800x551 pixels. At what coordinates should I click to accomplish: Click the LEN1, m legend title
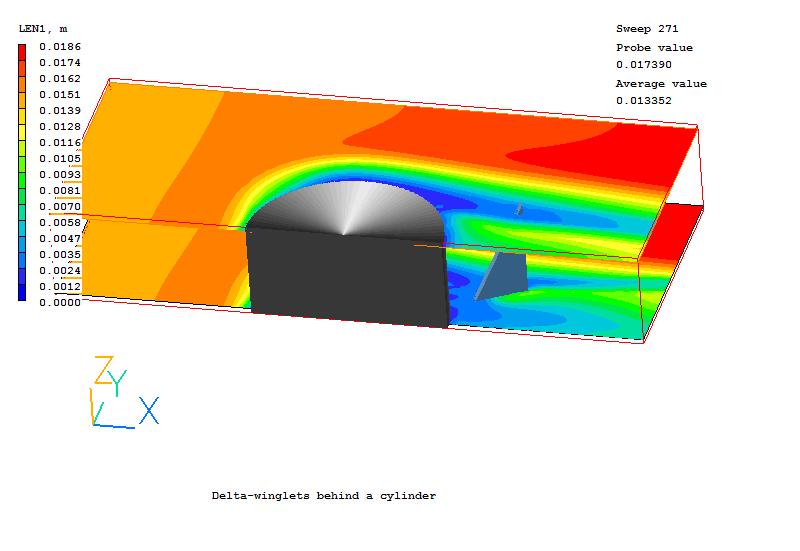43,29
